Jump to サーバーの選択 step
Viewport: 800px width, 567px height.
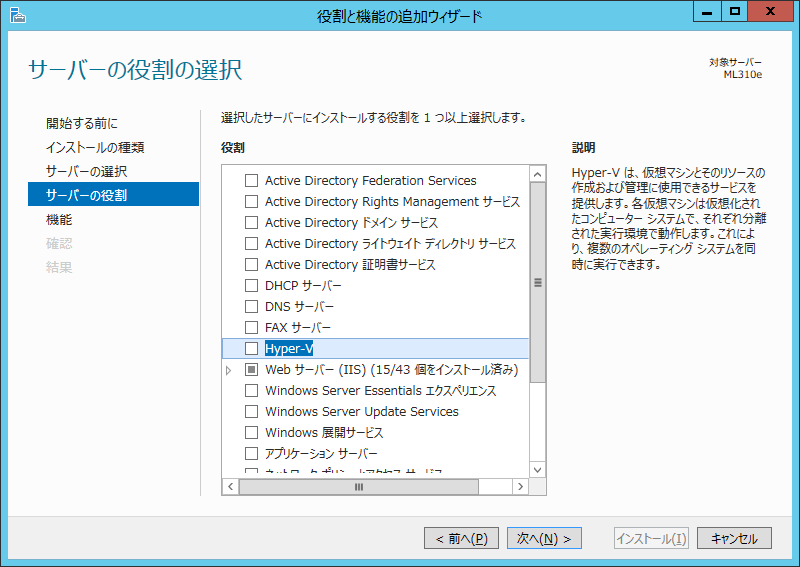[87, 171]
